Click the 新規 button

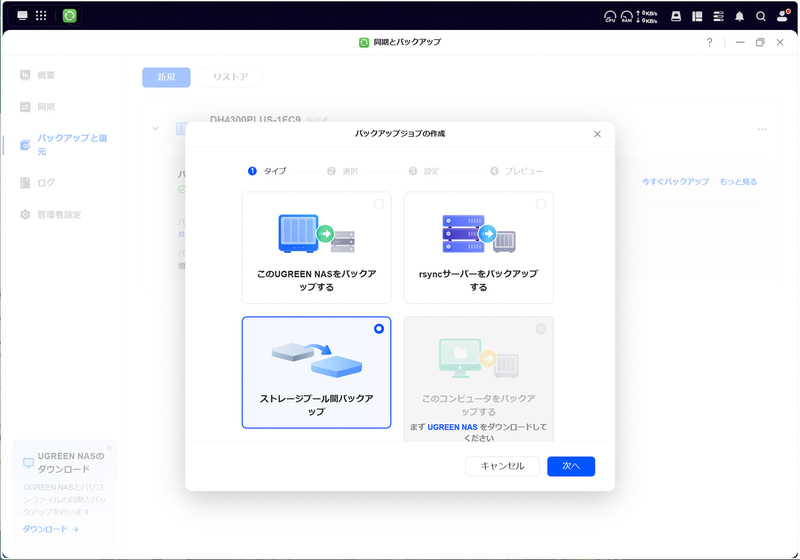[x=166, y=77]
